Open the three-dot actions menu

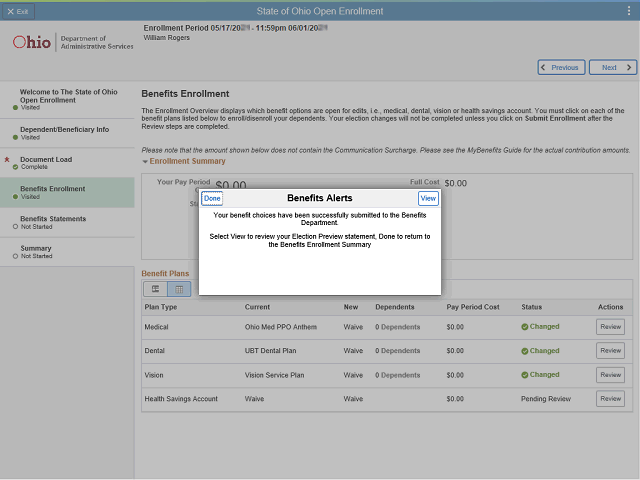pyautogui.click(x=628, y=11)
